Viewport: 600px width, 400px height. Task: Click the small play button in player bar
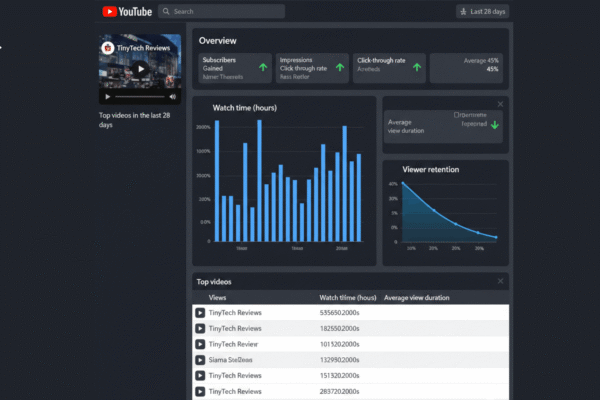108,97
